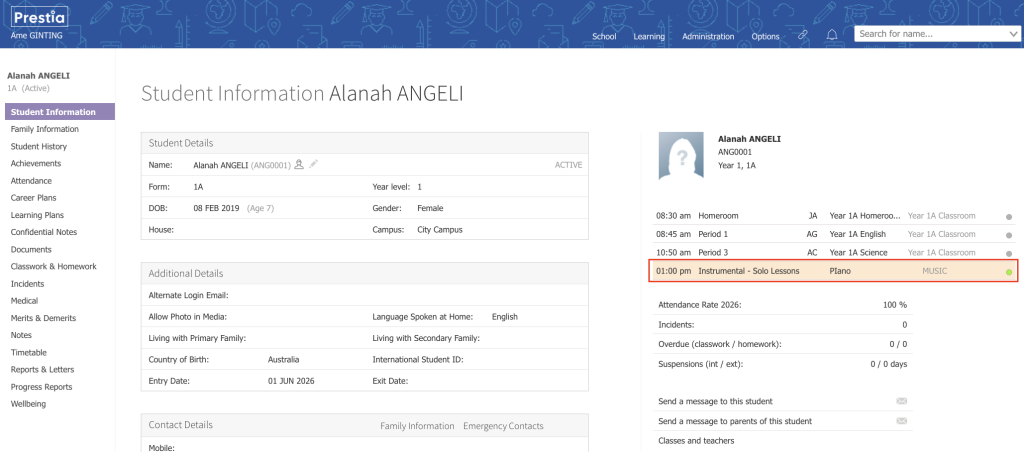Open the Administration menu
The height and width of the screenshot is (452, 1024).
(708, 37)
